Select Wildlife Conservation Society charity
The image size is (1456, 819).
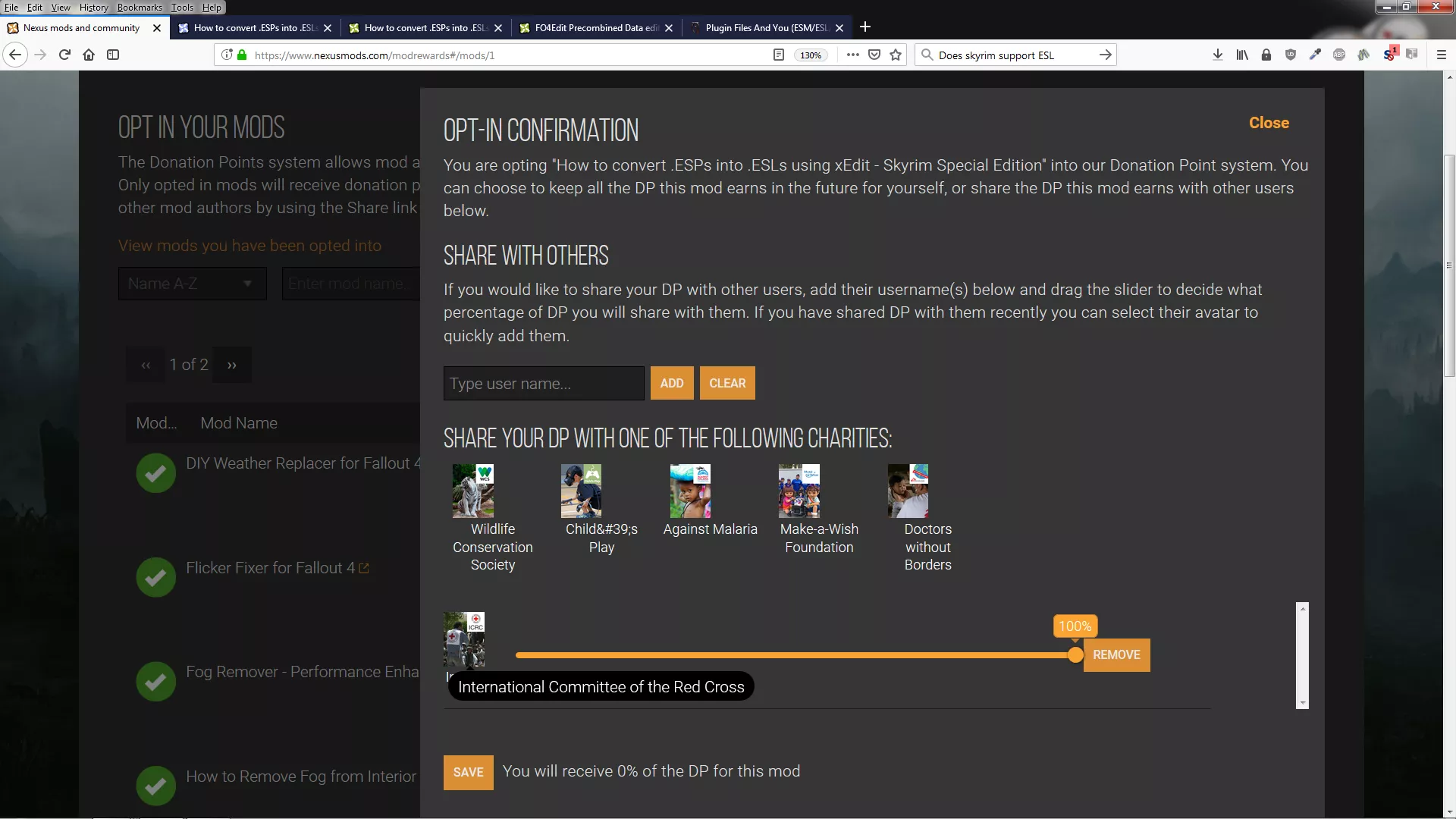tap(473, 491)
